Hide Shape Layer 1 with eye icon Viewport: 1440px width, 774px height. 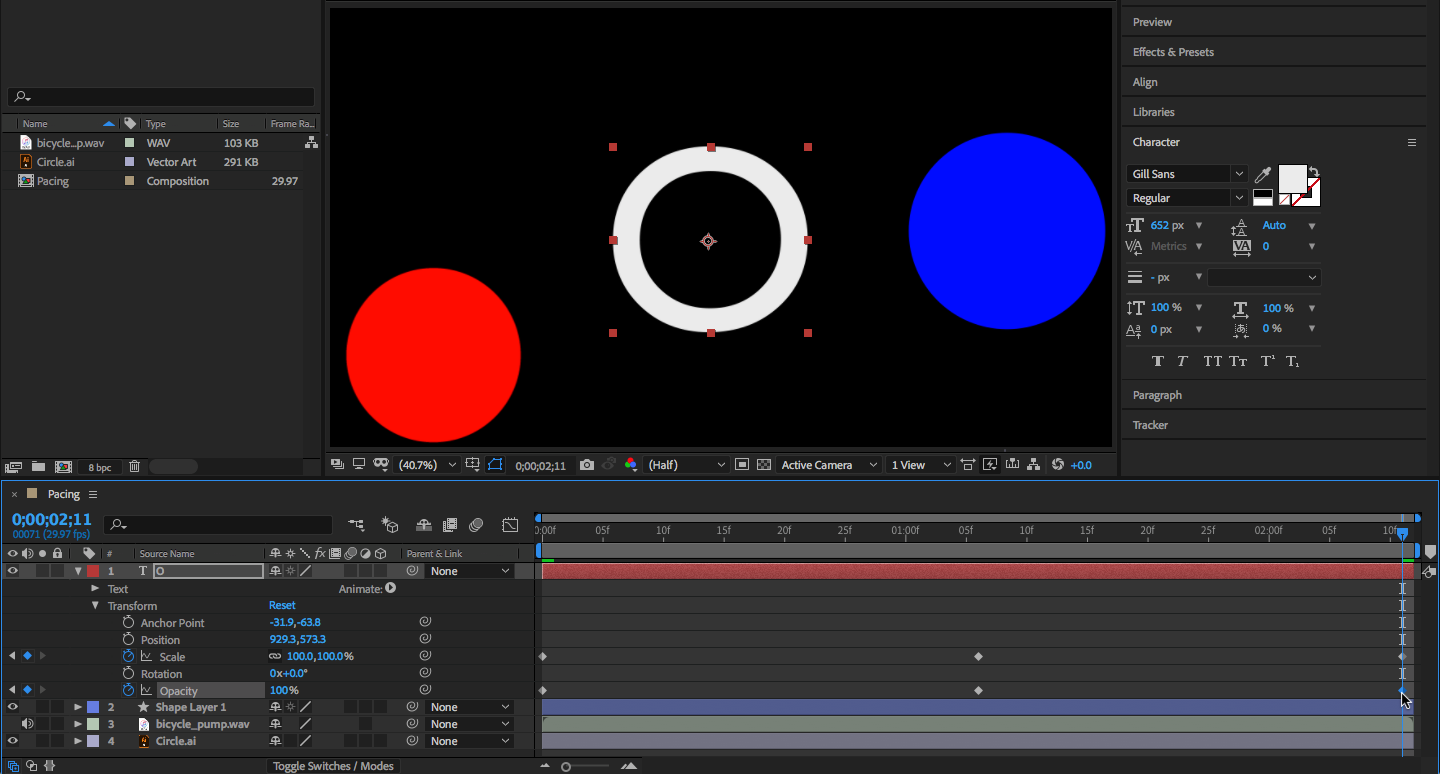coord(13,707)
